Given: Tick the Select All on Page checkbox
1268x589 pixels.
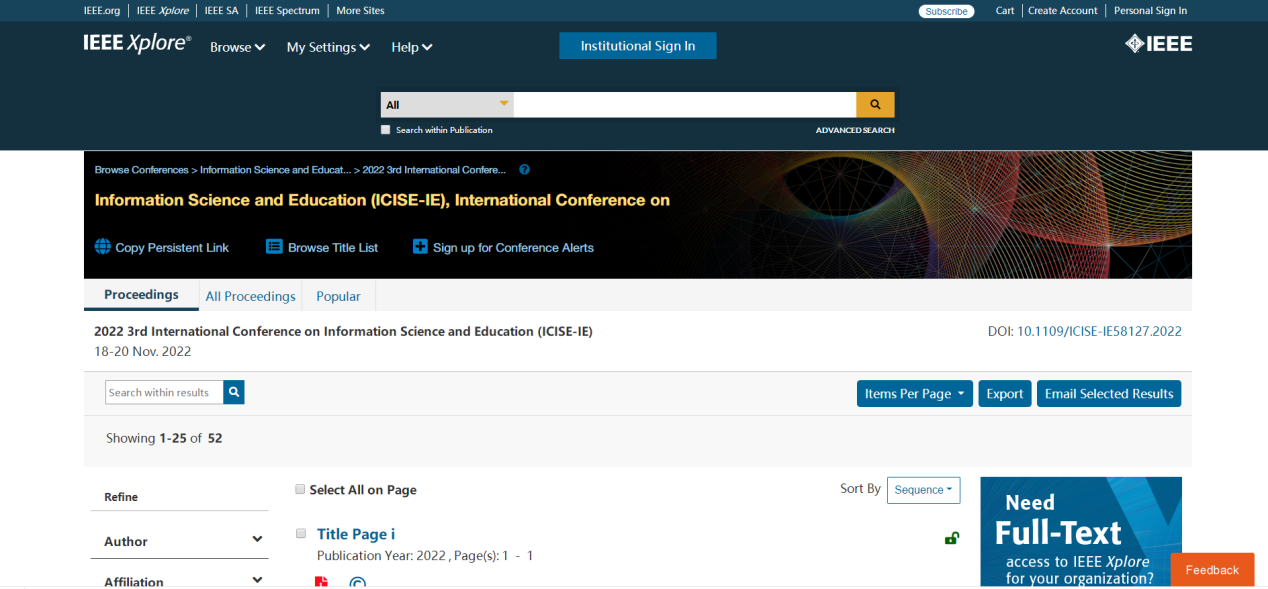Looking at the screenshot, I should pos(300,489).
